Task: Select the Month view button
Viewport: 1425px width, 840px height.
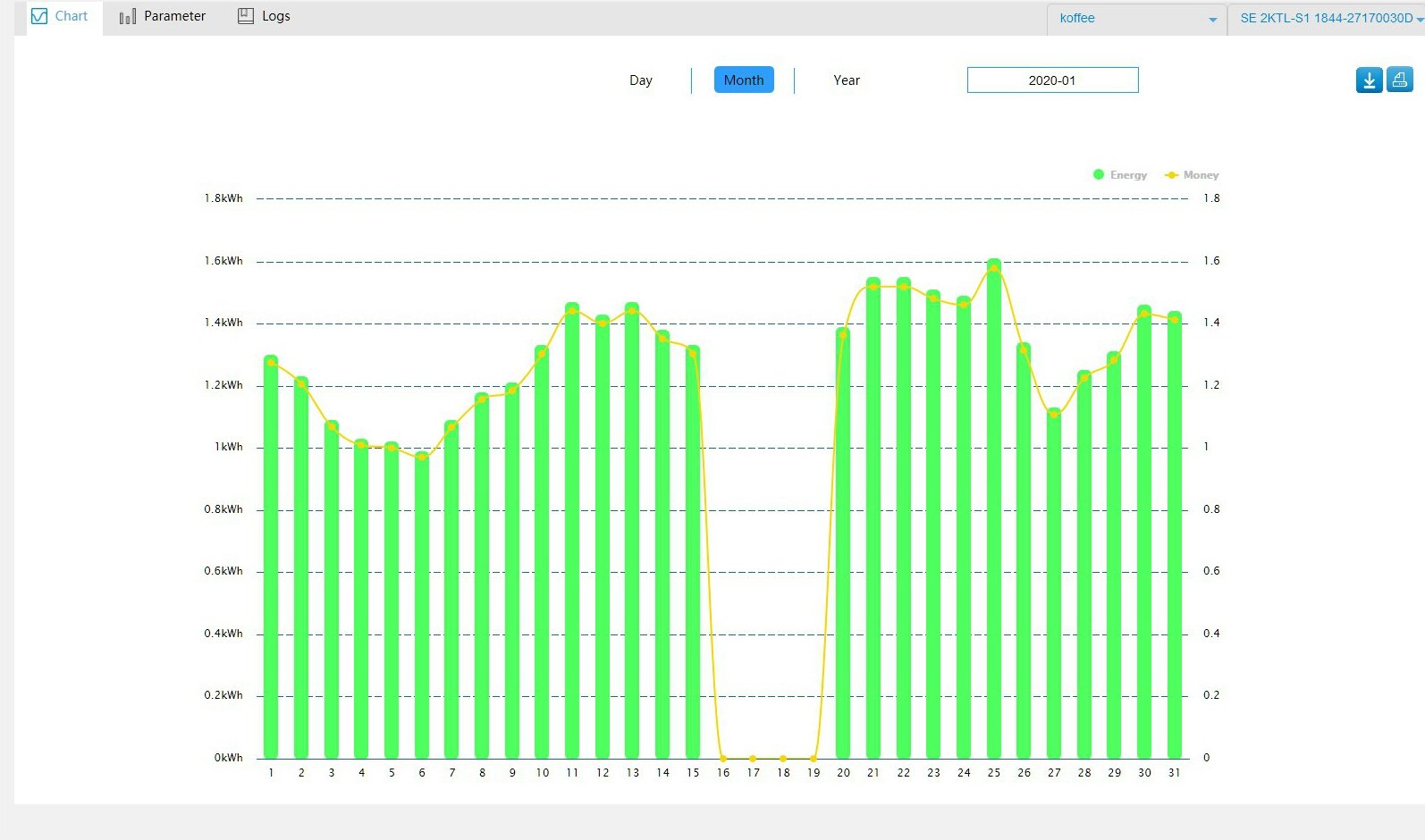Action: [x=744, y=80]
